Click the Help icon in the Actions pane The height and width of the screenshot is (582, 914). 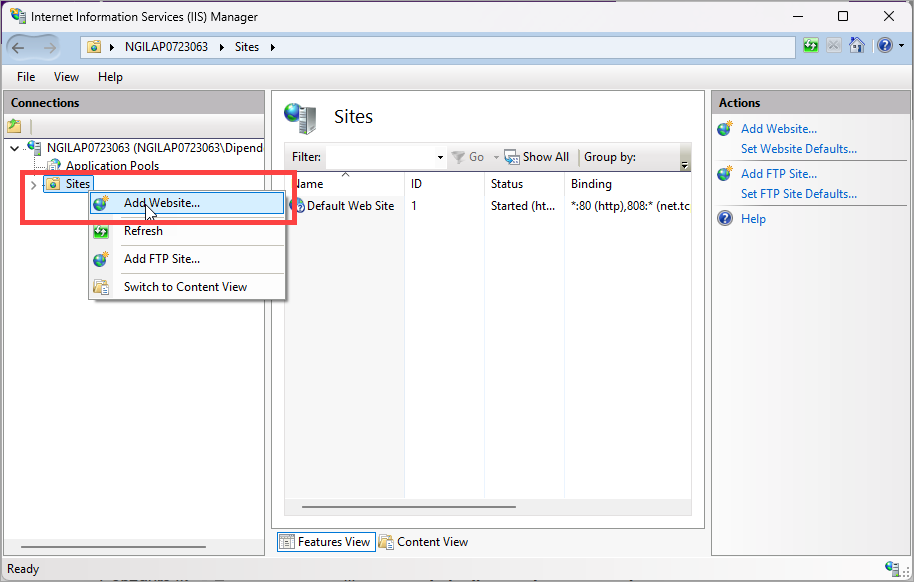click(x=725, y=218)
